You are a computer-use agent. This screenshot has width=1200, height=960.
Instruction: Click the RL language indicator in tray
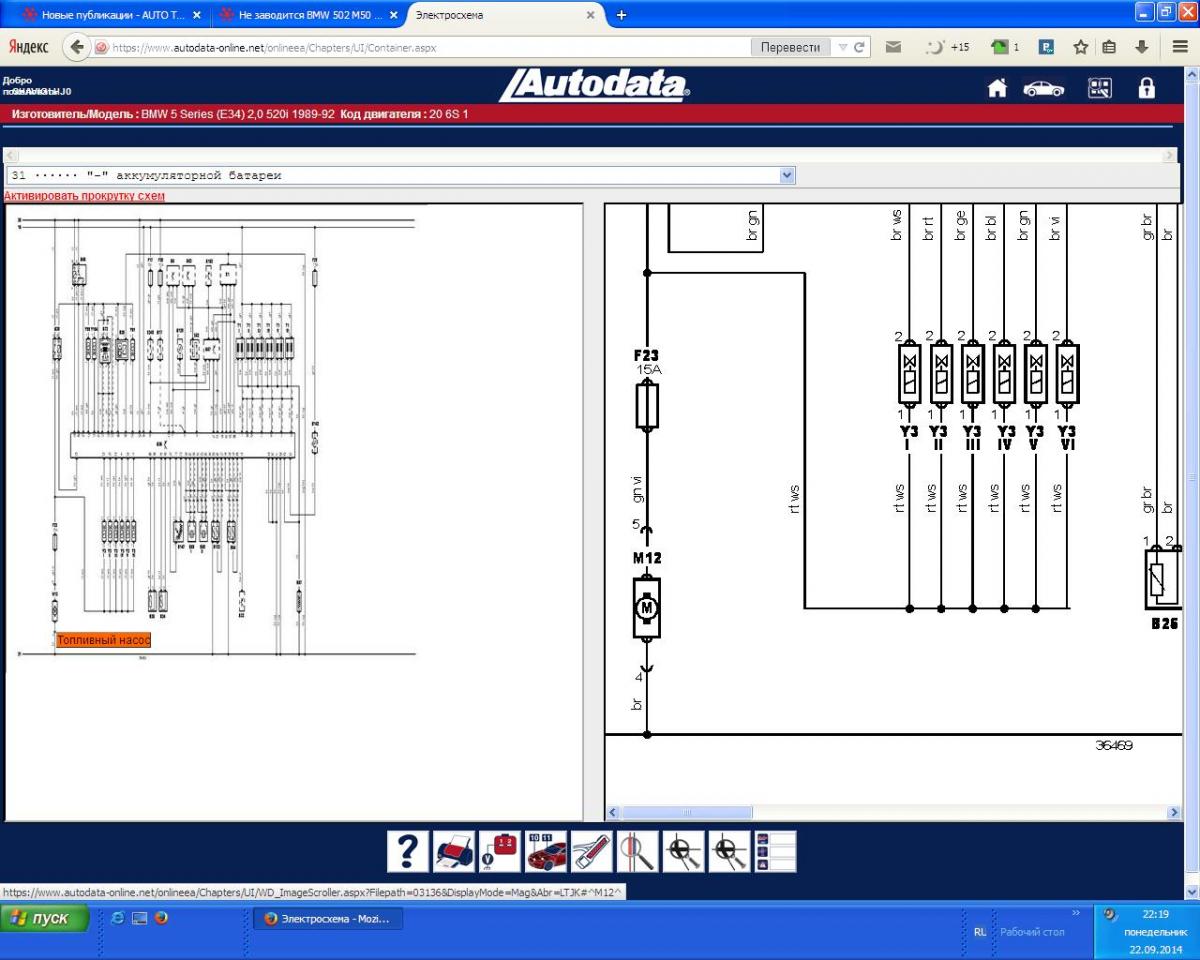pyautogui.click(x=980, y=931)
